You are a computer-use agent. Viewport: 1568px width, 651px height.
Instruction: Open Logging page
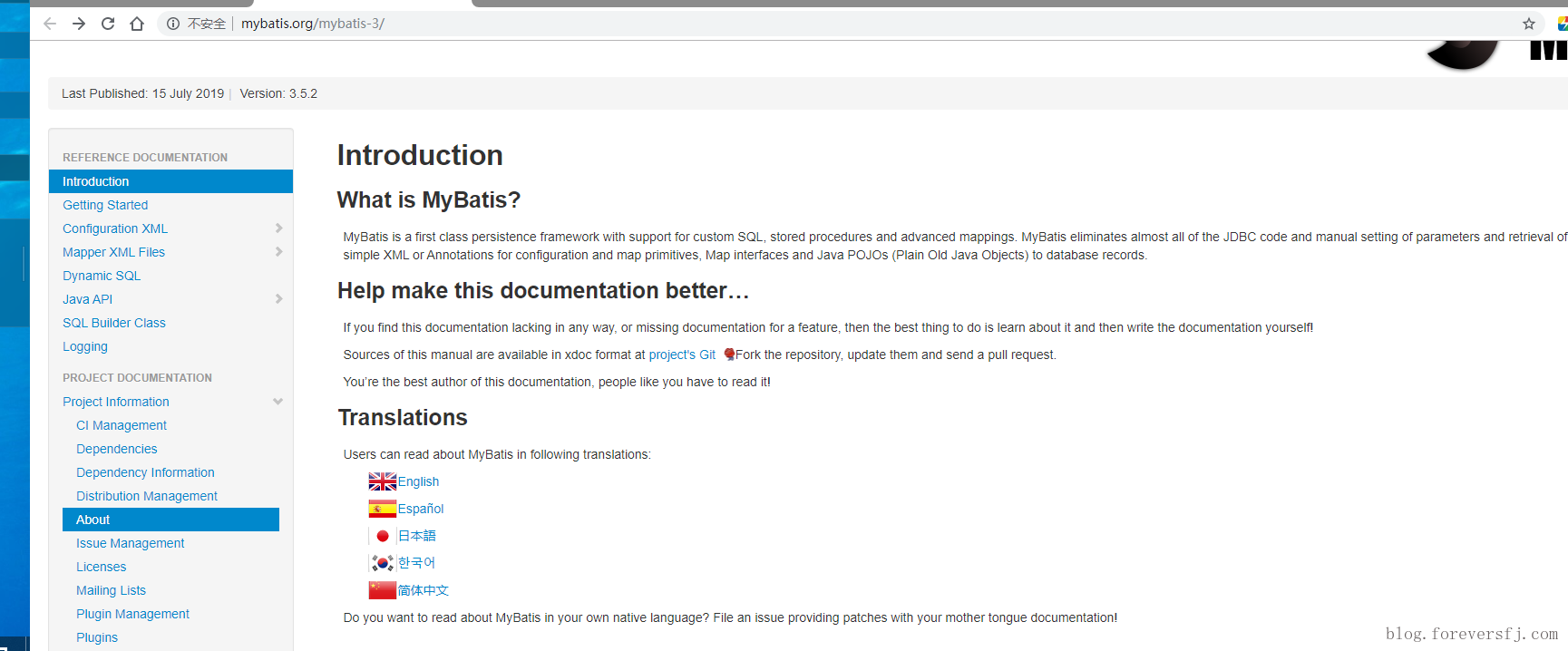point(85,346)
